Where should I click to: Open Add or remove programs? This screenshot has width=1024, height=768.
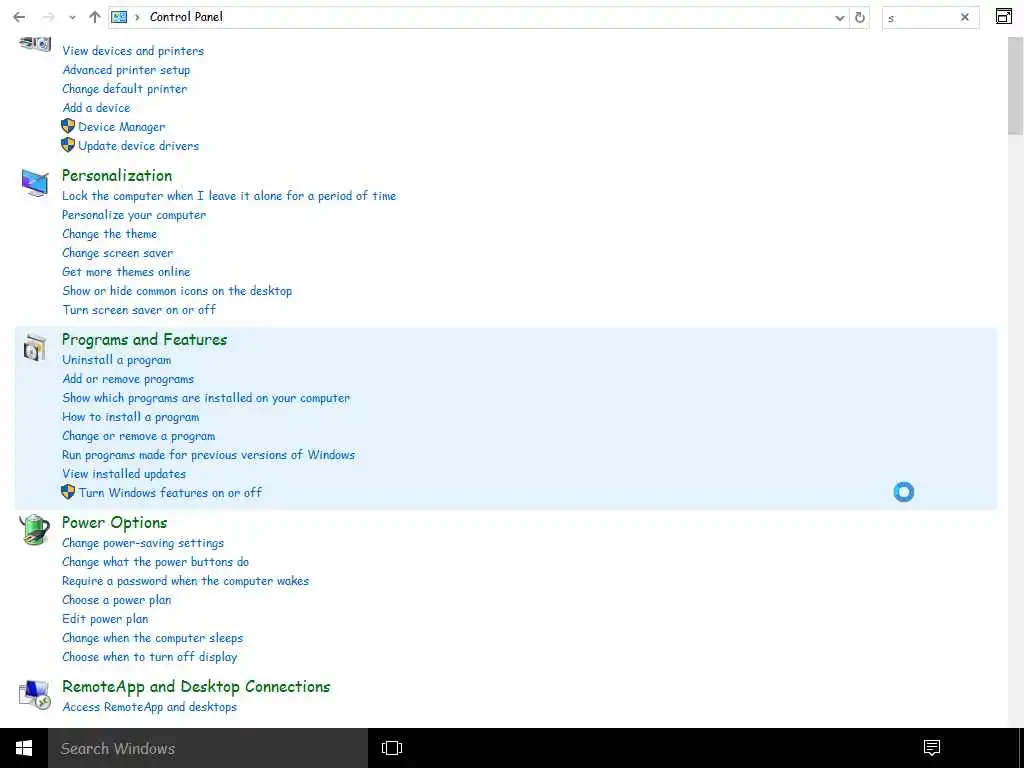[128, 379]
